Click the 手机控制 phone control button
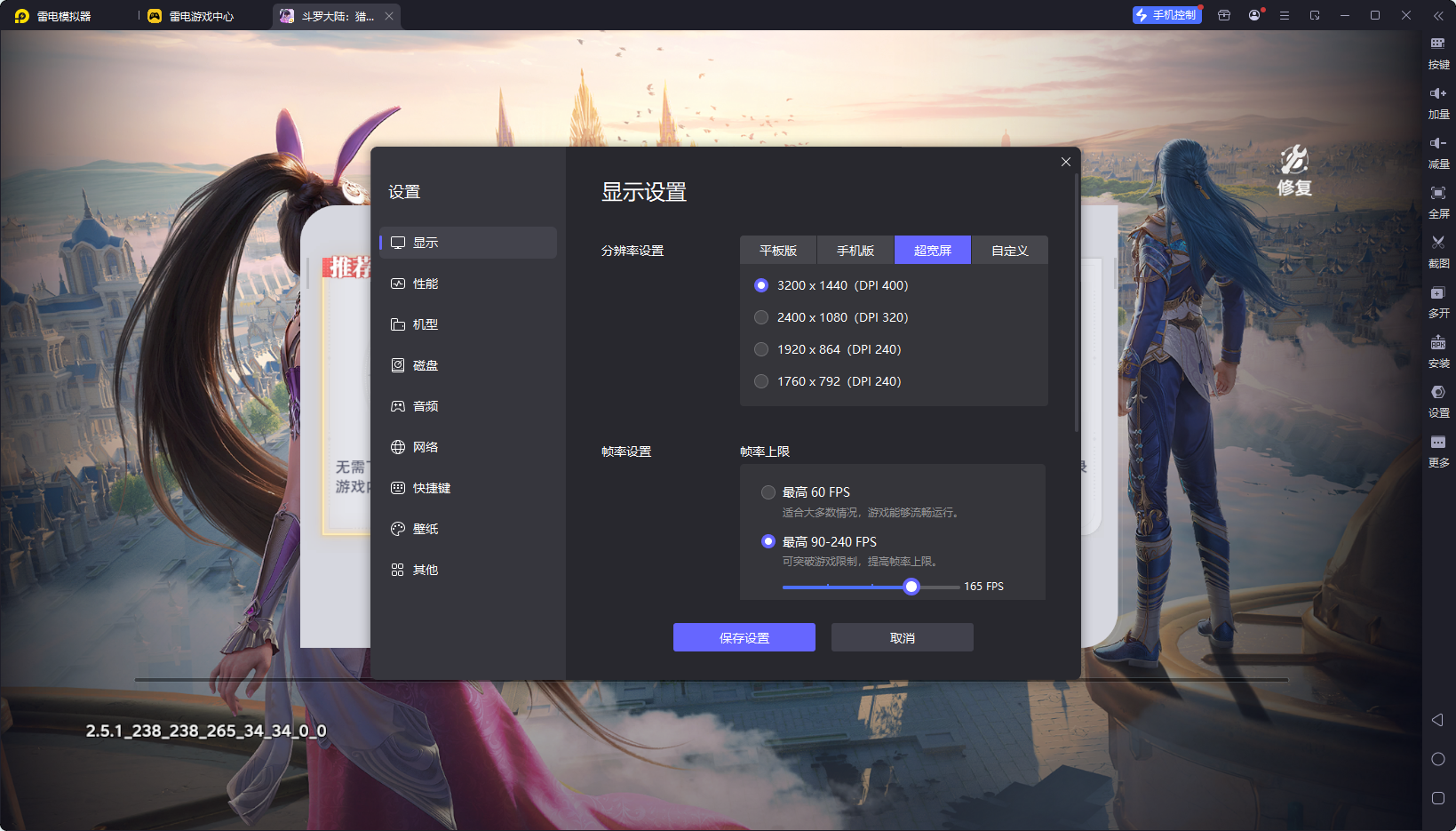 [x=1167, y=15]
